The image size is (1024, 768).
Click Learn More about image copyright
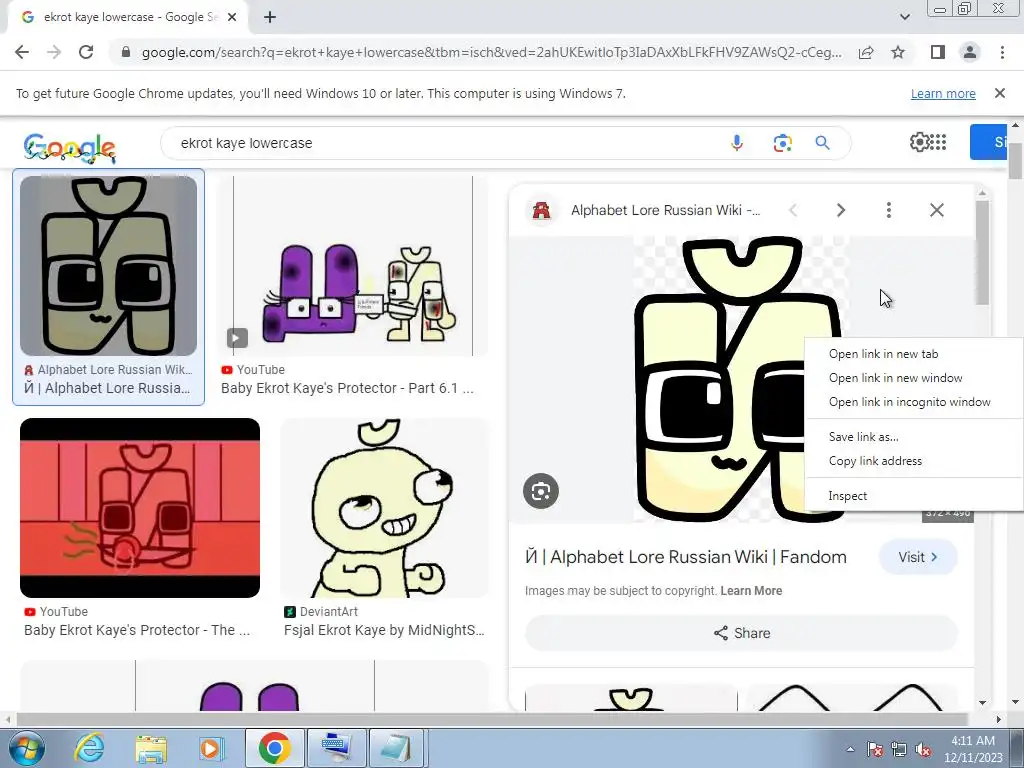751,591
